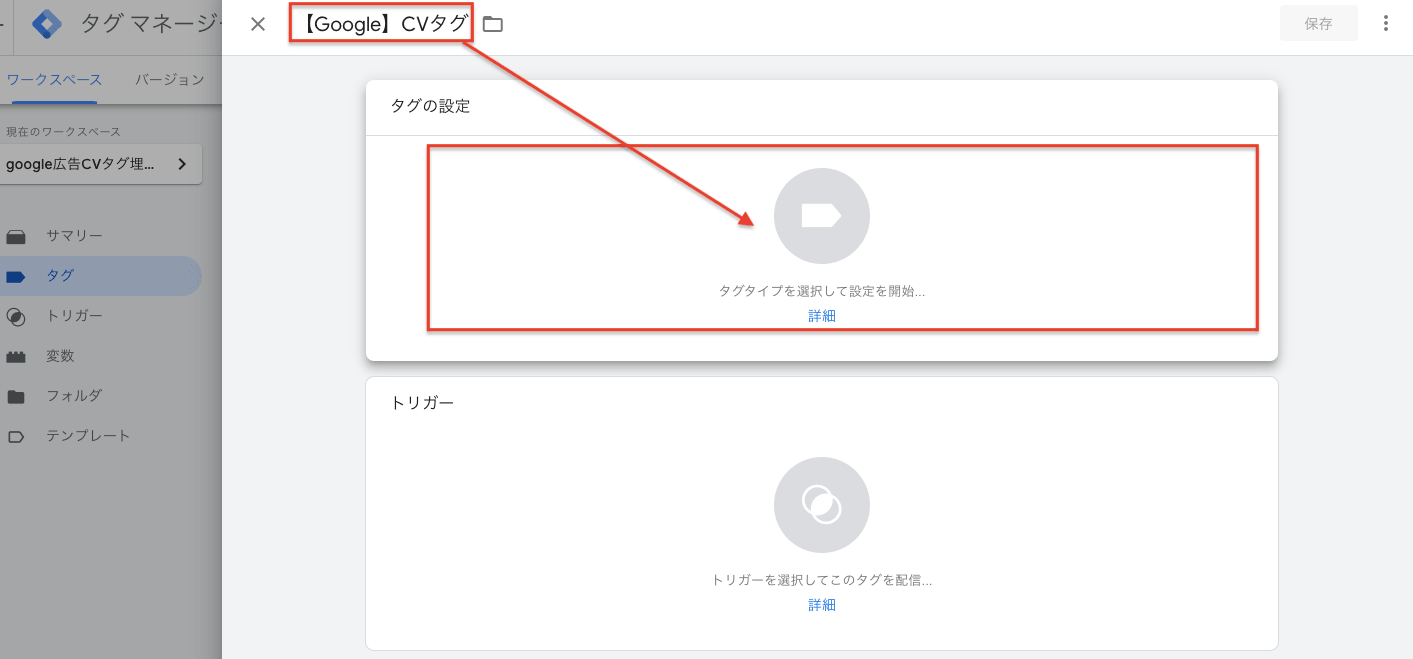Image resolution: width=1413 pixels, height=659 pixels.
Task: Click the トリガー circle icon in sidebar
Action: pos(16,317)
